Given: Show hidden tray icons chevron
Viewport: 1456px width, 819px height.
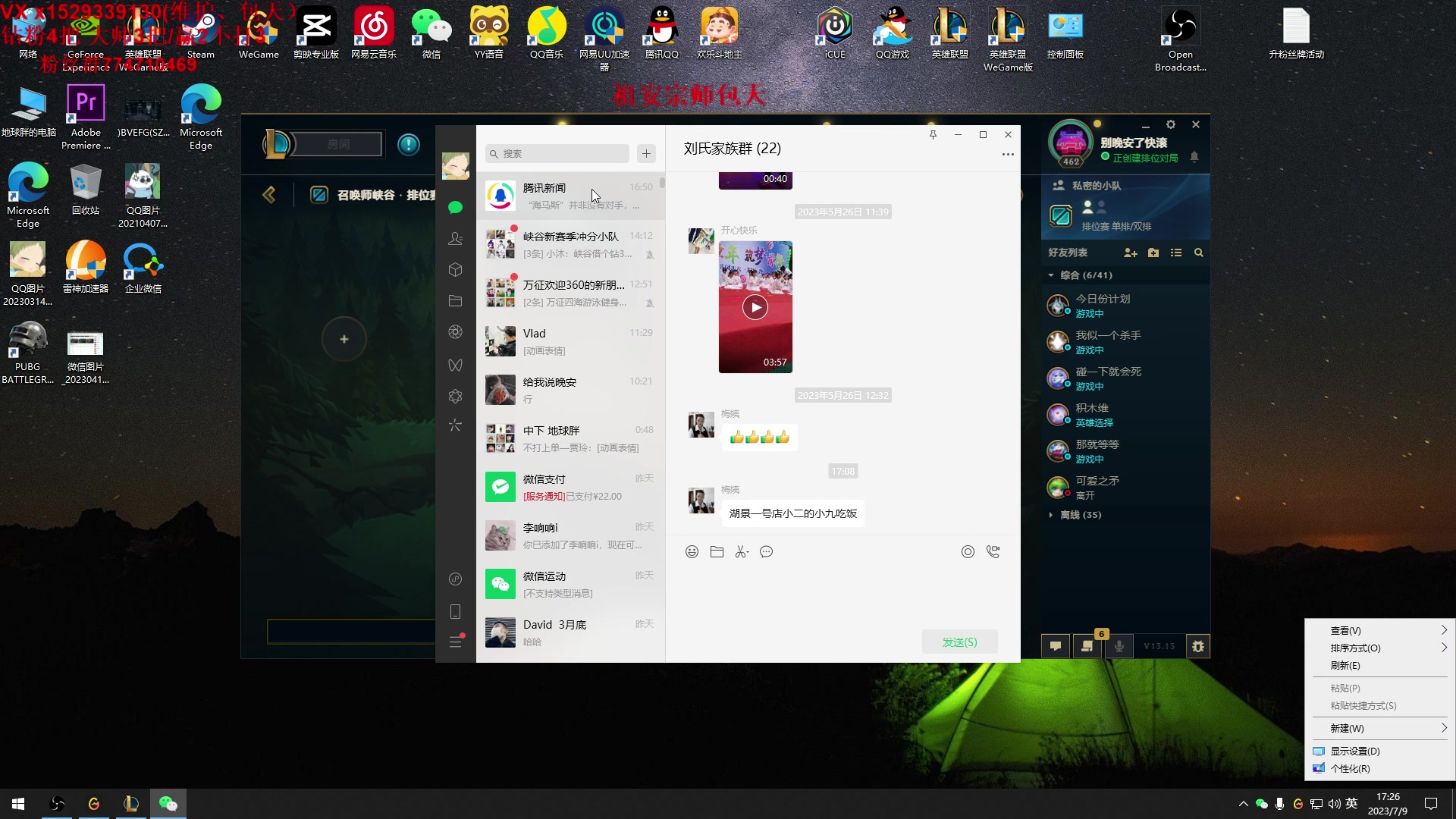Looking at the screenshot, I should pyautogui.click(x=1243, y=804).
